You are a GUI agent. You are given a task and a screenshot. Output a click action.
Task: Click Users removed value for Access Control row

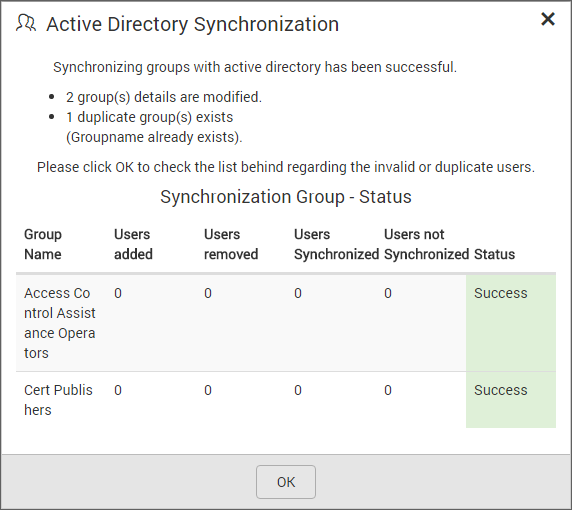click(x=208, y=293)
